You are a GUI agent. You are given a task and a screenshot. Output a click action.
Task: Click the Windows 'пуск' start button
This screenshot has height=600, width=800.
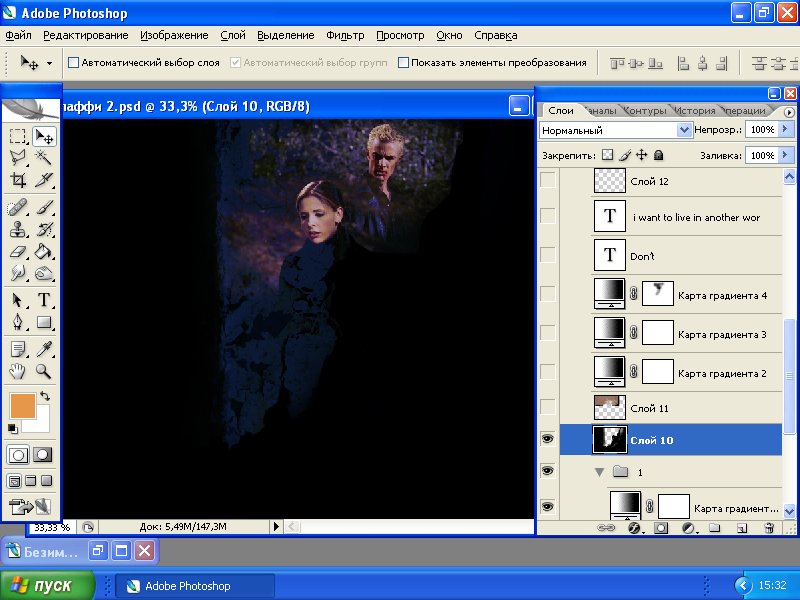[x=48, y=585]
